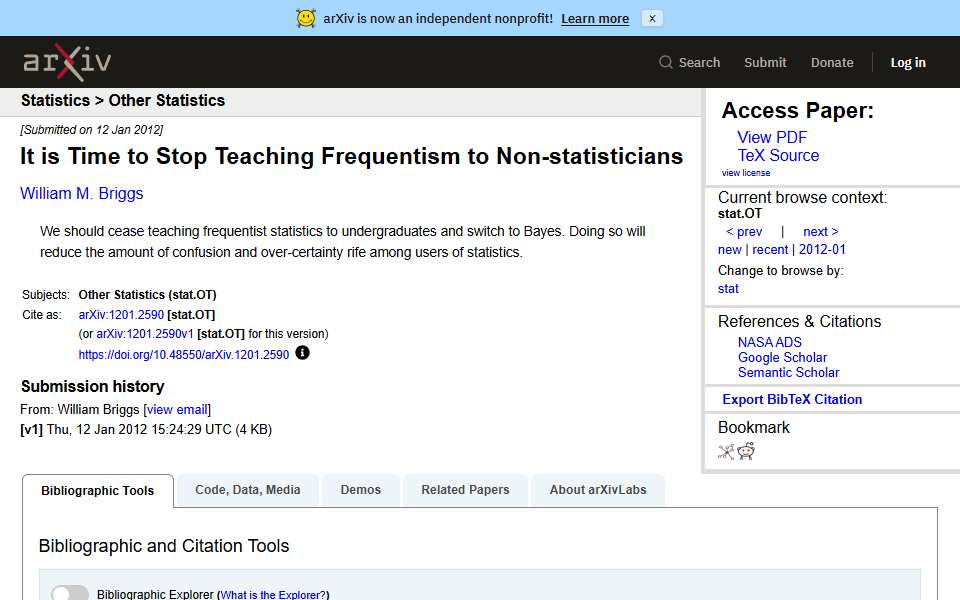Switch to Code, Data, Media tab
The height and width of the screenshot is (600, 960).
(247, 490)
